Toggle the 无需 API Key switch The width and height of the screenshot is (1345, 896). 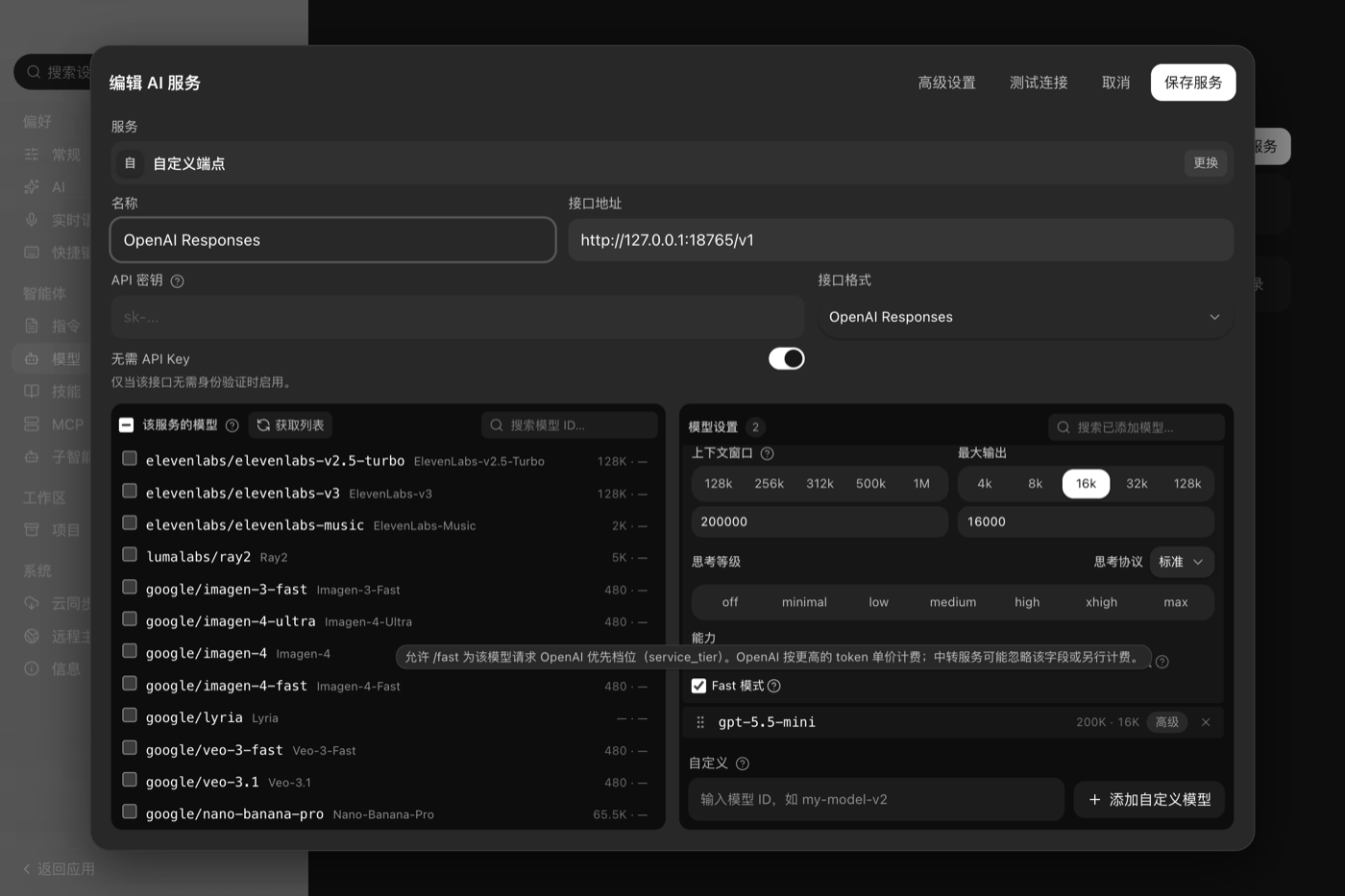(786, 358)
